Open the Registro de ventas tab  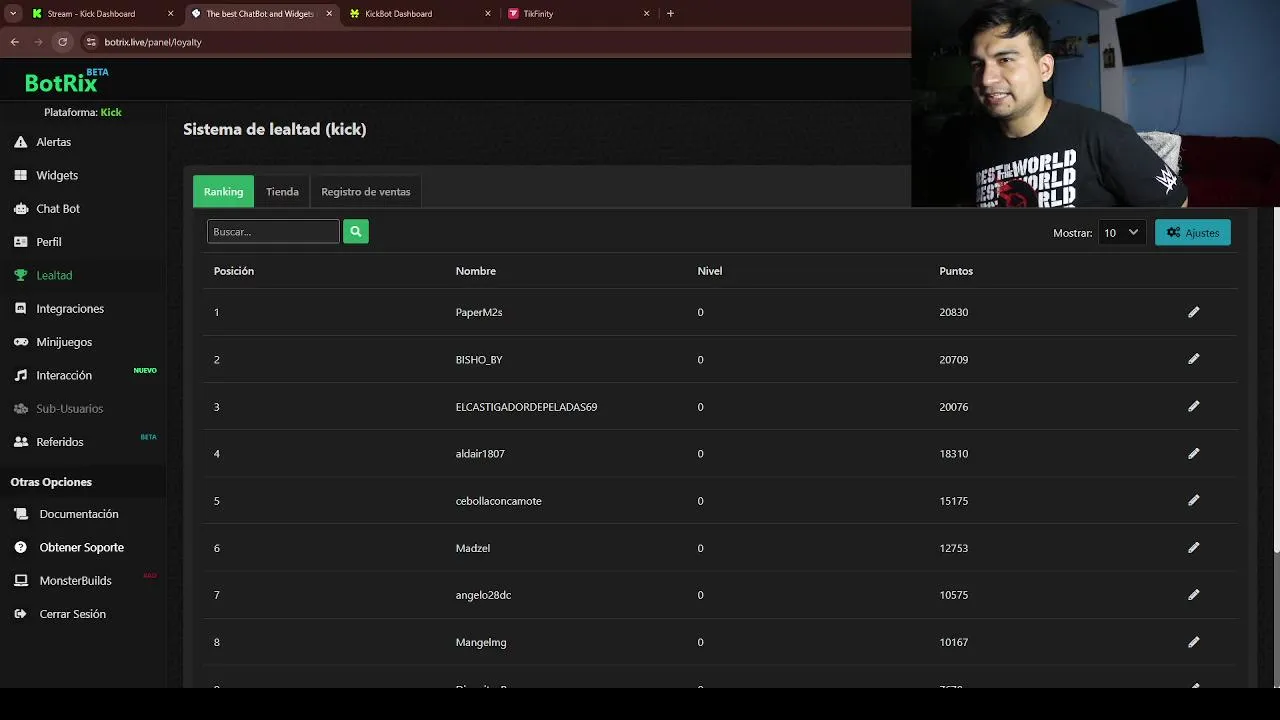point(365,192)
